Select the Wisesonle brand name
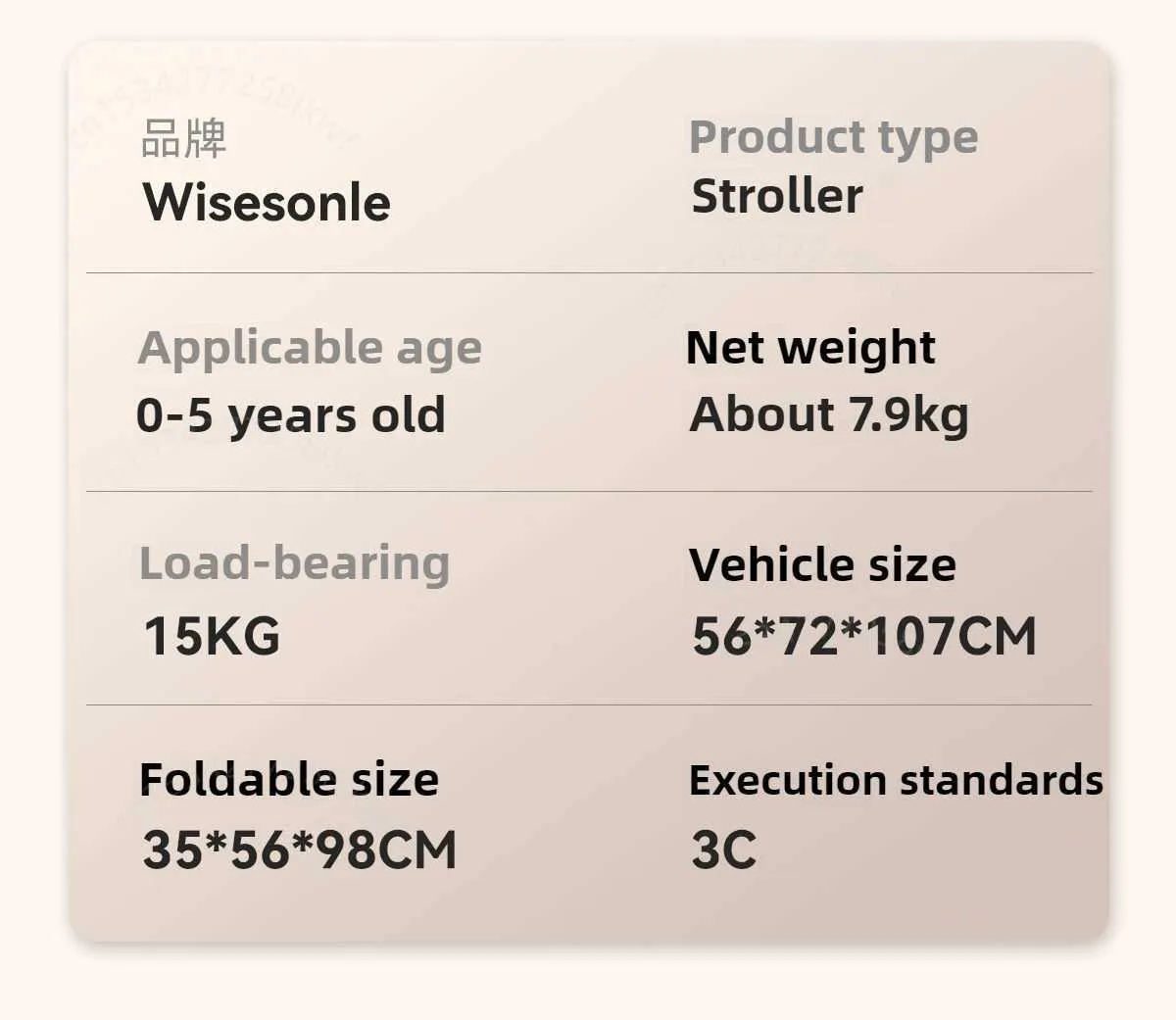The width and height of the screenshot is (1176, 1020). [x=267, y=203]
